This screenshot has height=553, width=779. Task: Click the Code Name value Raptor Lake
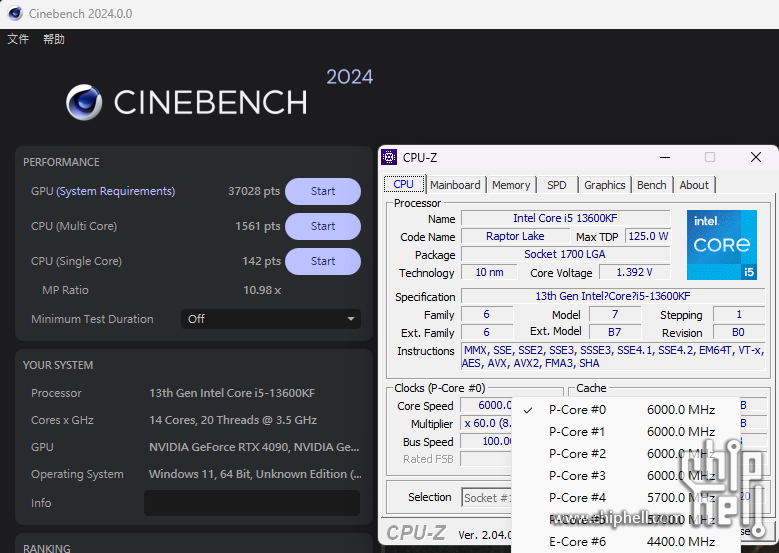click(x=515, y=236)
